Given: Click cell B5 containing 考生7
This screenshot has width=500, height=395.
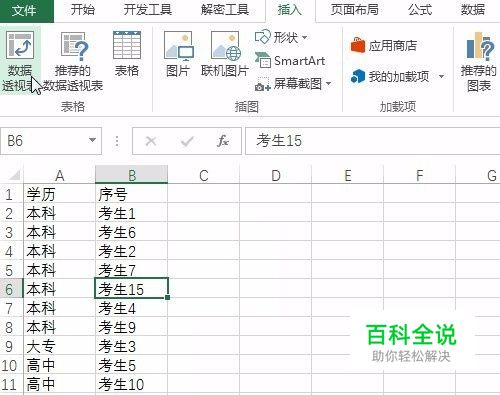Looking at the screenshot, I should (x=132, y=270).
